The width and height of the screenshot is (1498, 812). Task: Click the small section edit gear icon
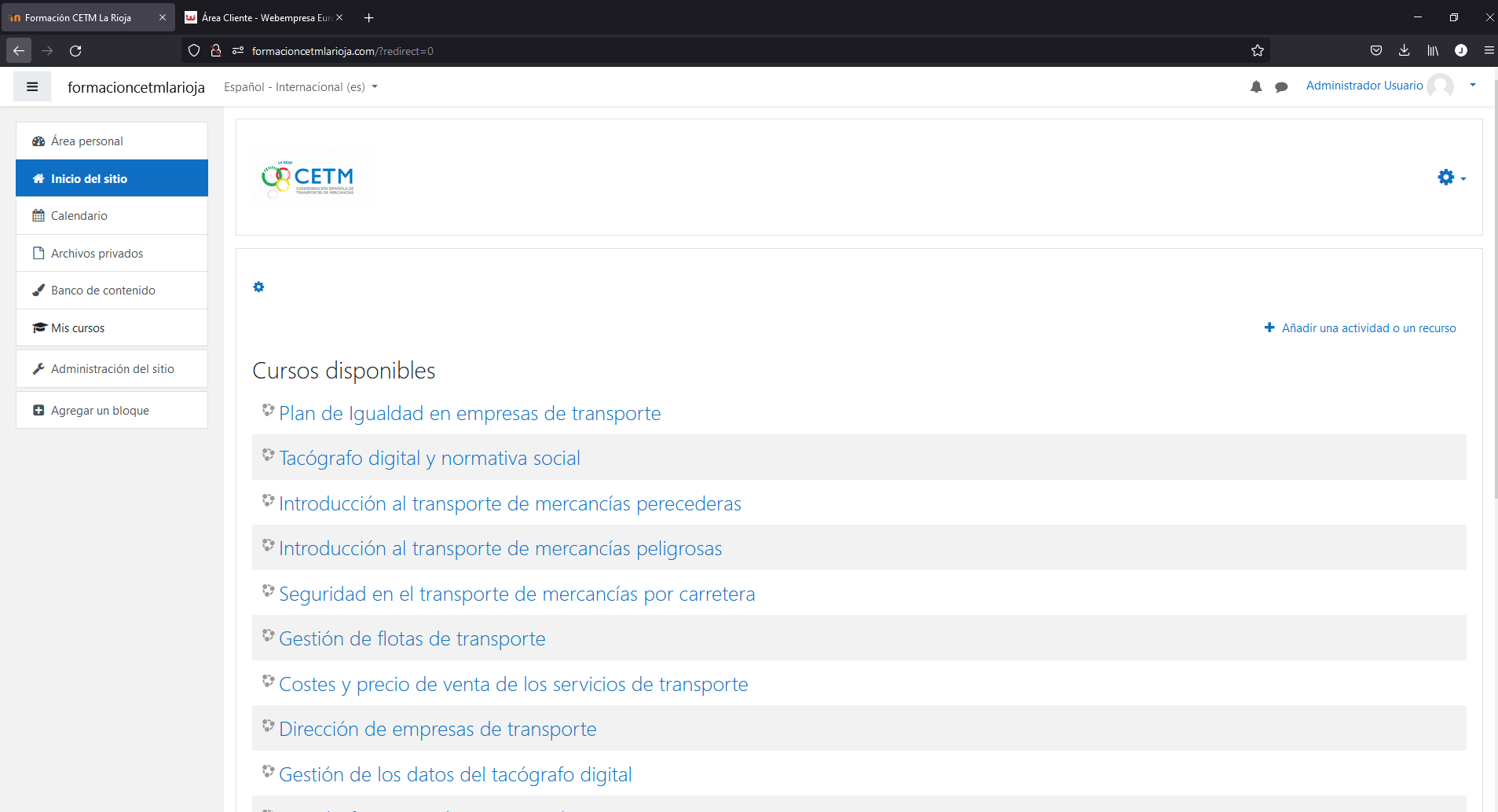point(258,287)
